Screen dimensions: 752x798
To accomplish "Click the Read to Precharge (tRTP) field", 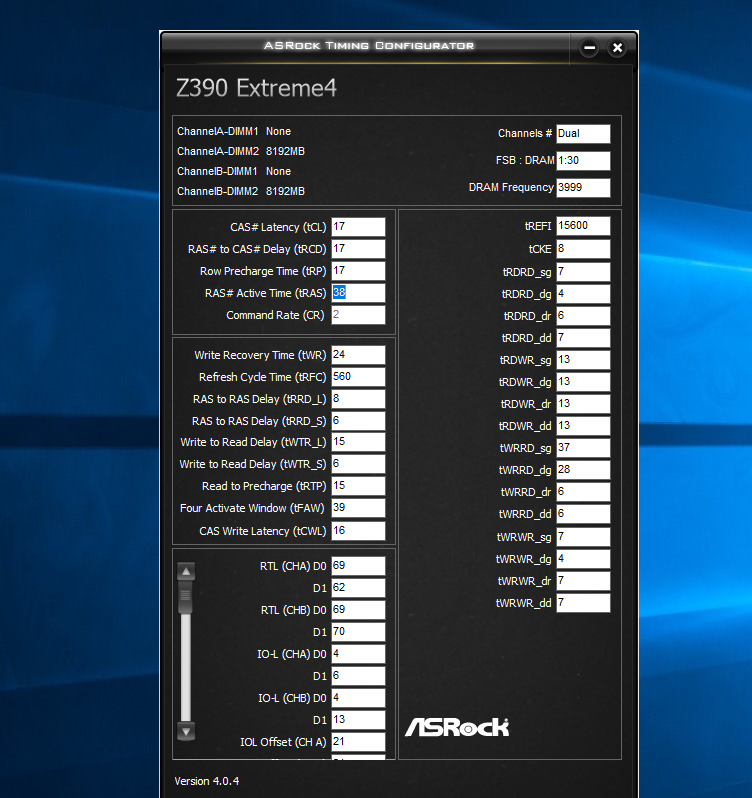I will 358,486.
